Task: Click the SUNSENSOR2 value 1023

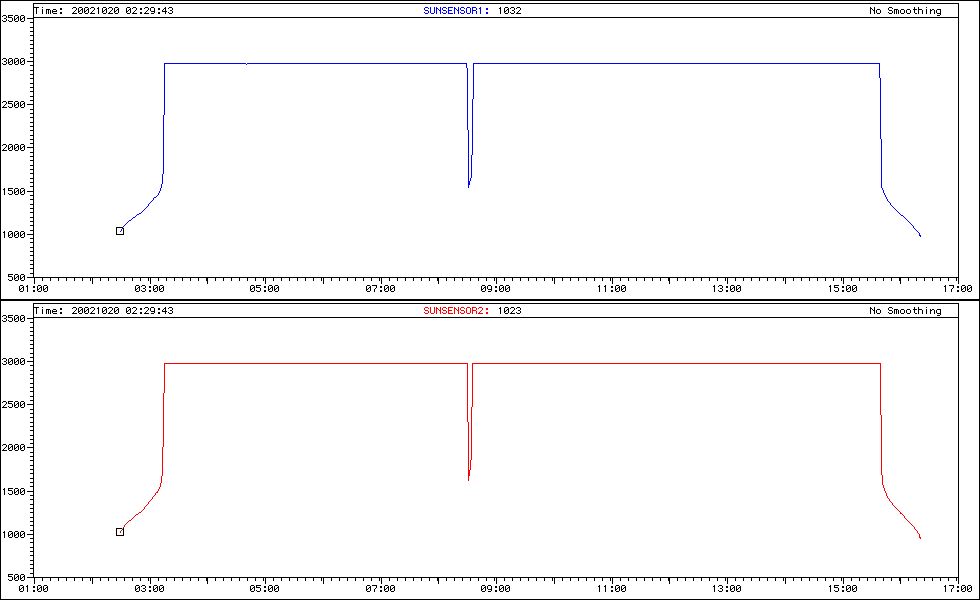Action: click(509, 311)
